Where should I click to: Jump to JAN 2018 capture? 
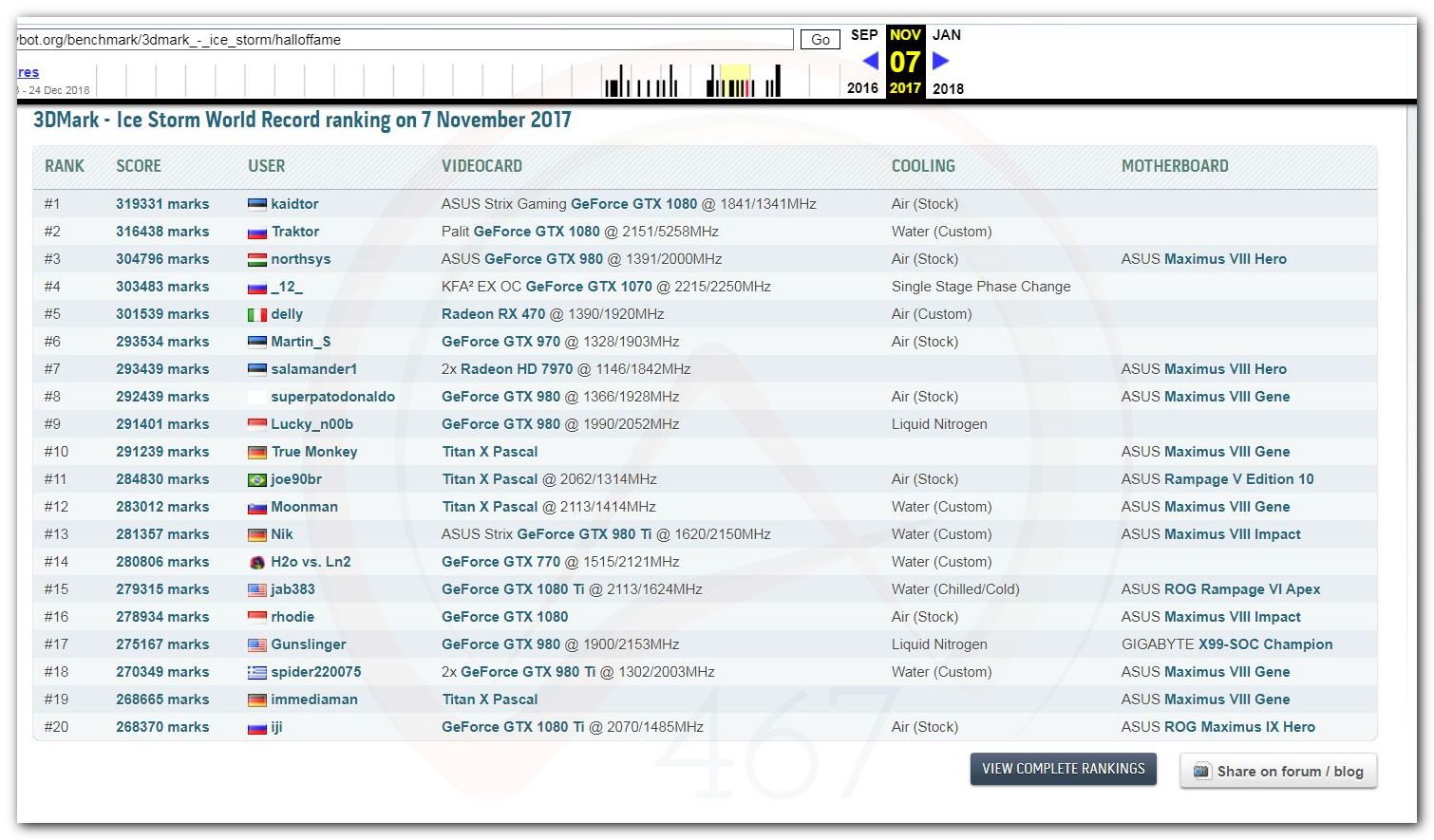pos(947,35)
